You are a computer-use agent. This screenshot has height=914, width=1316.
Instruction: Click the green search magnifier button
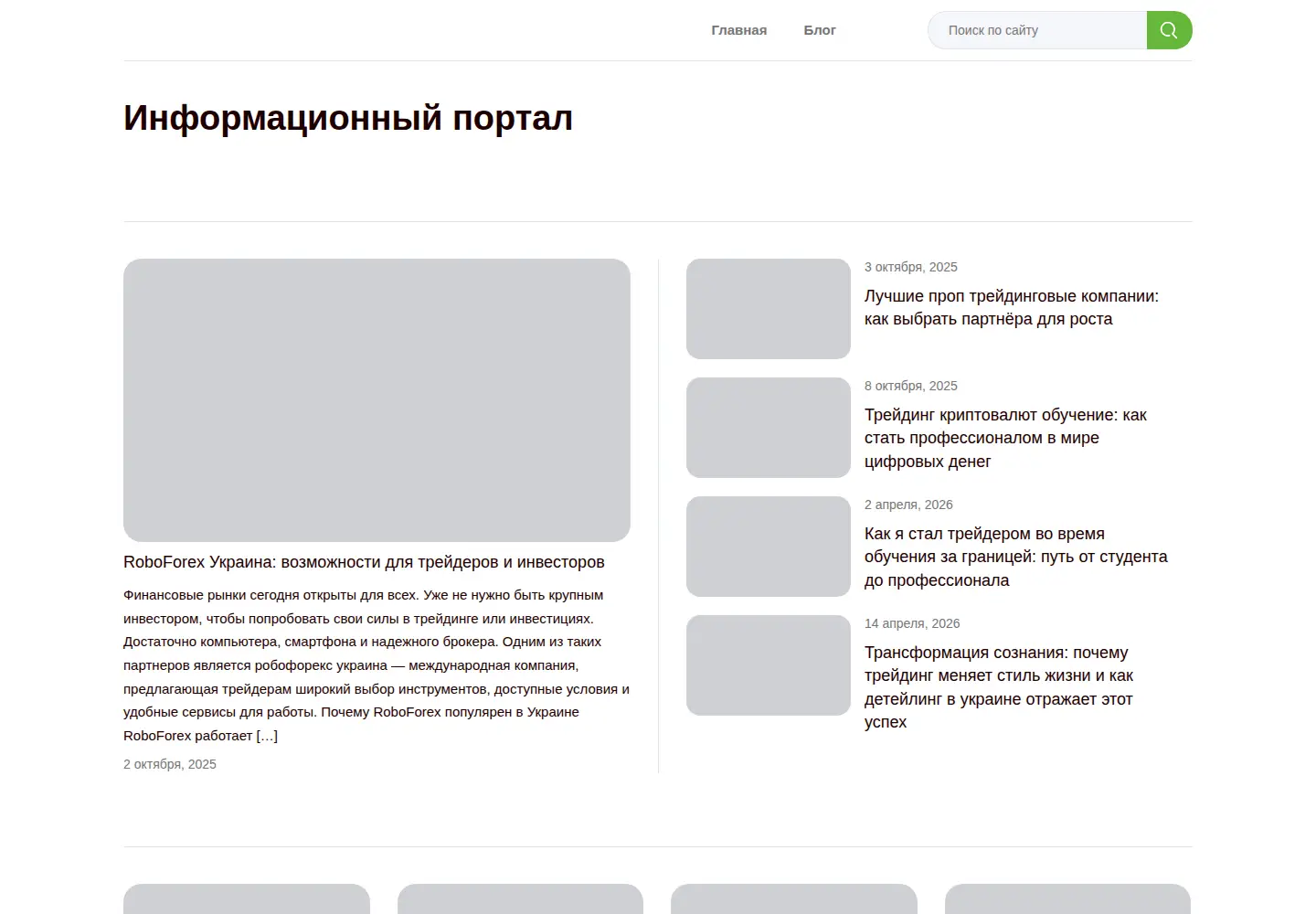click(1169, 30)
